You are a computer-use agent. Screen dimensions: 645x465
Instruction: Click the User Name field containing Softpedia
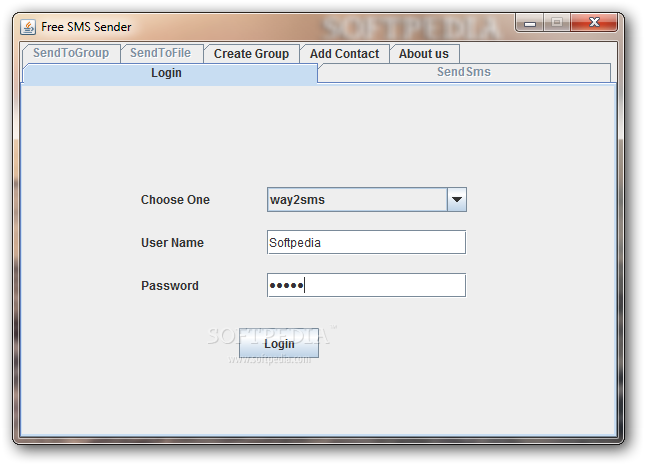(366, 242)
